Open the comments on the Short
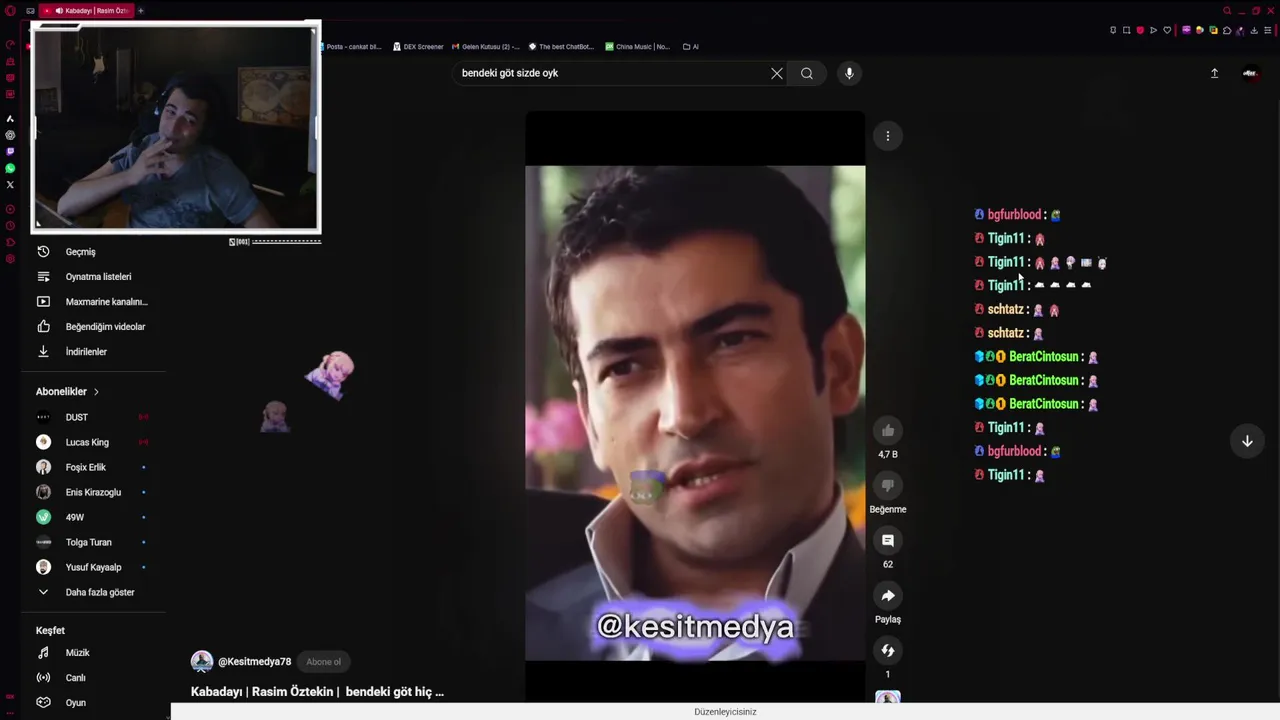The image size is (1280, 720). coord(888,541)
